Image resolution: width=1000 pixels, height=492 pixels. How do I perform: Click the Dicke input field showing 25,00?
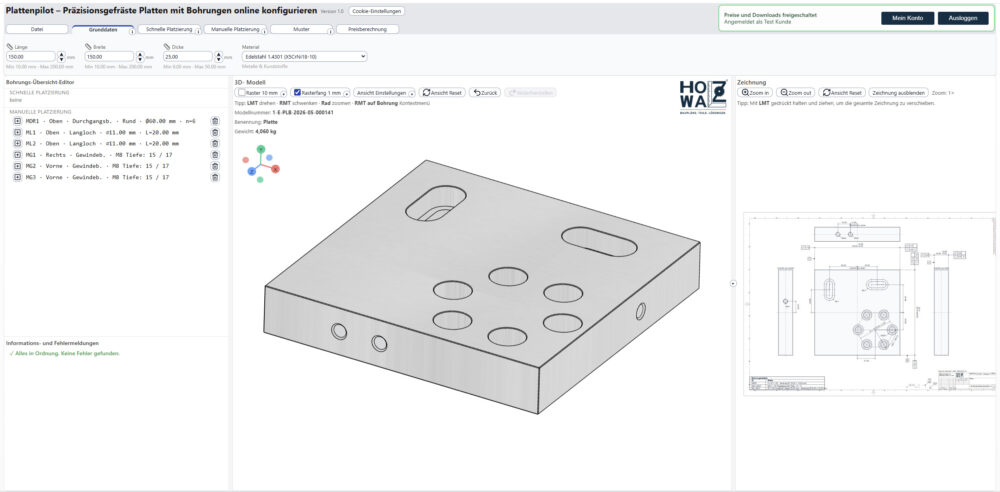click(x=188, y=57)
